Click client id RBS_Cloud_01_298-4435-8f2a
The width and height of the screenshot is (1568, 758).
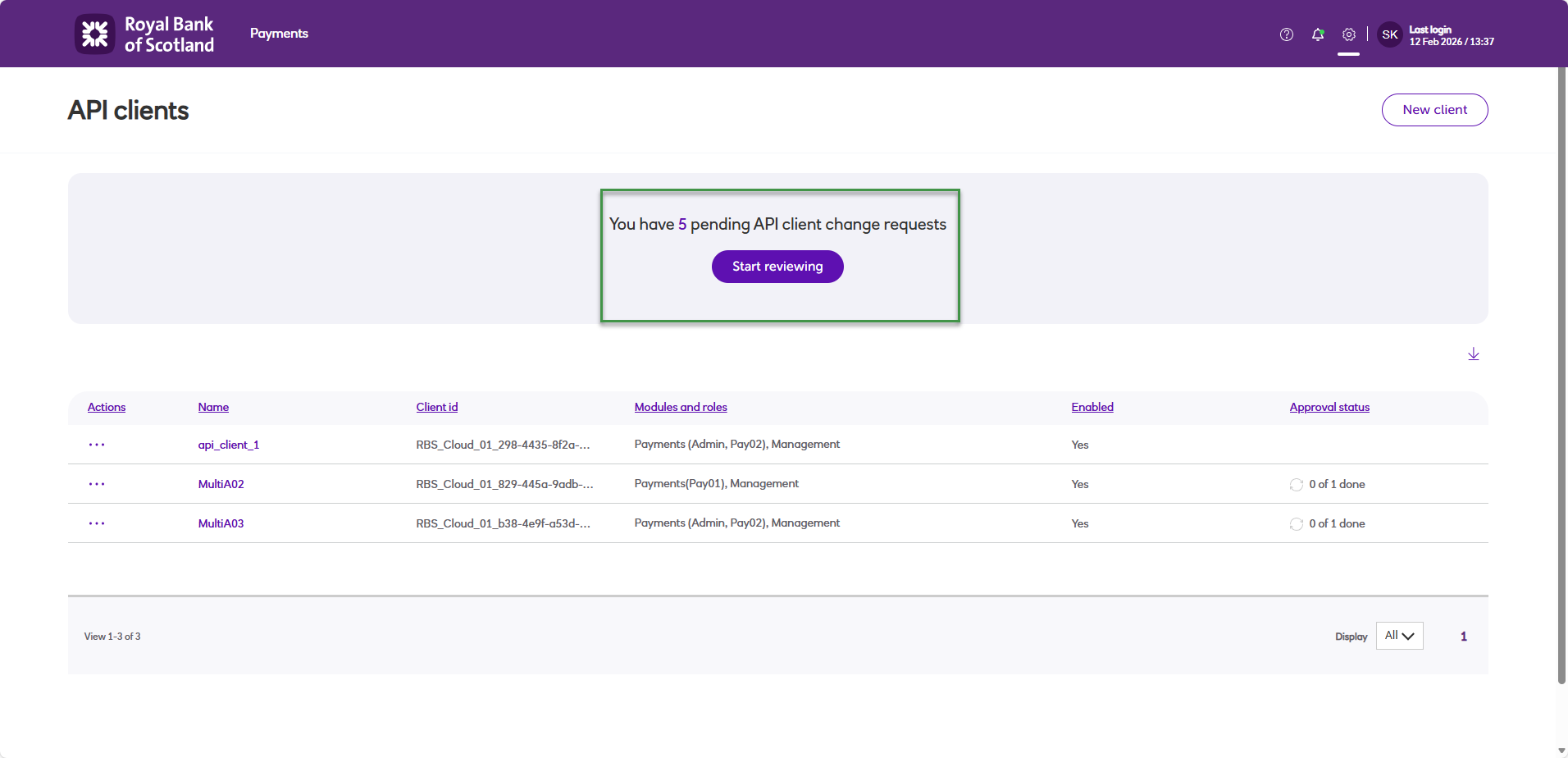tap(504, 445)
